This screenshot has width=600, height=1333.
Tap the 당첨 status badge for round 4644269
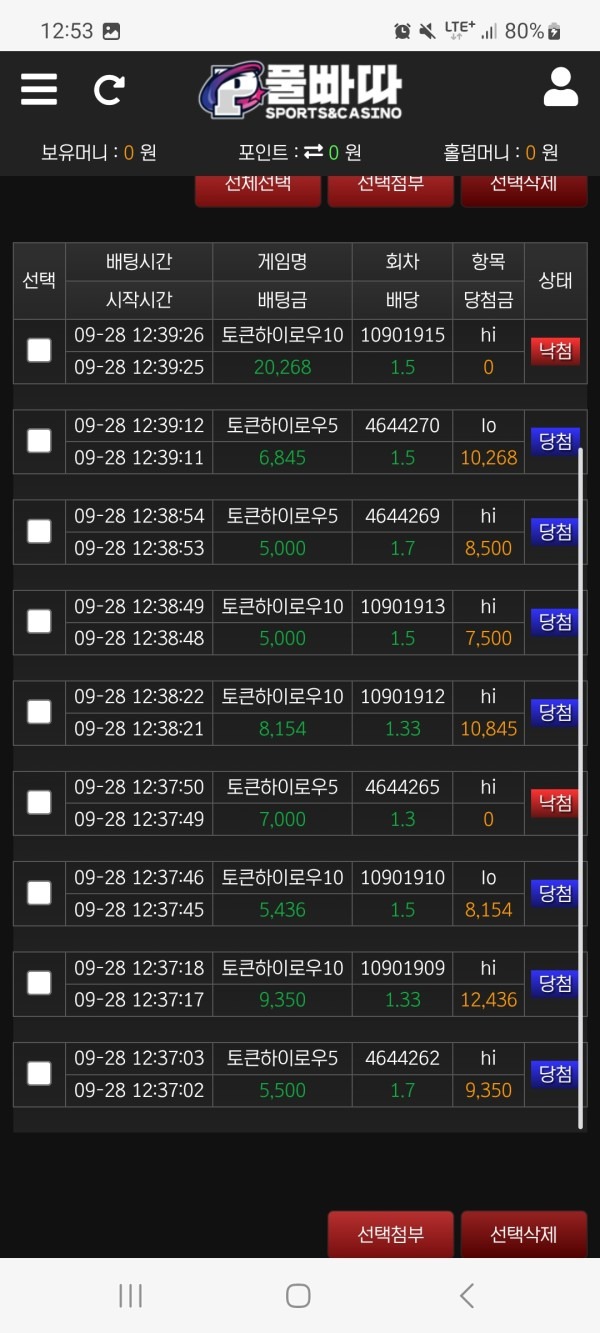tap(555, 531)
